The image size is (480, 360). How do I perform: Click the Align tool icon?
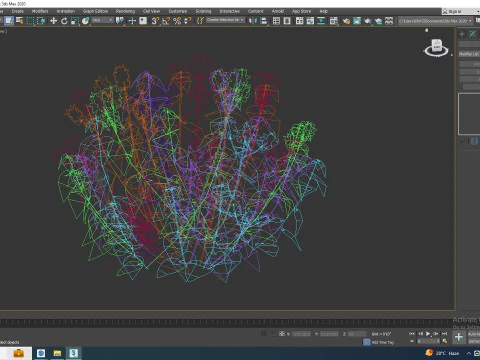[264, 21]
